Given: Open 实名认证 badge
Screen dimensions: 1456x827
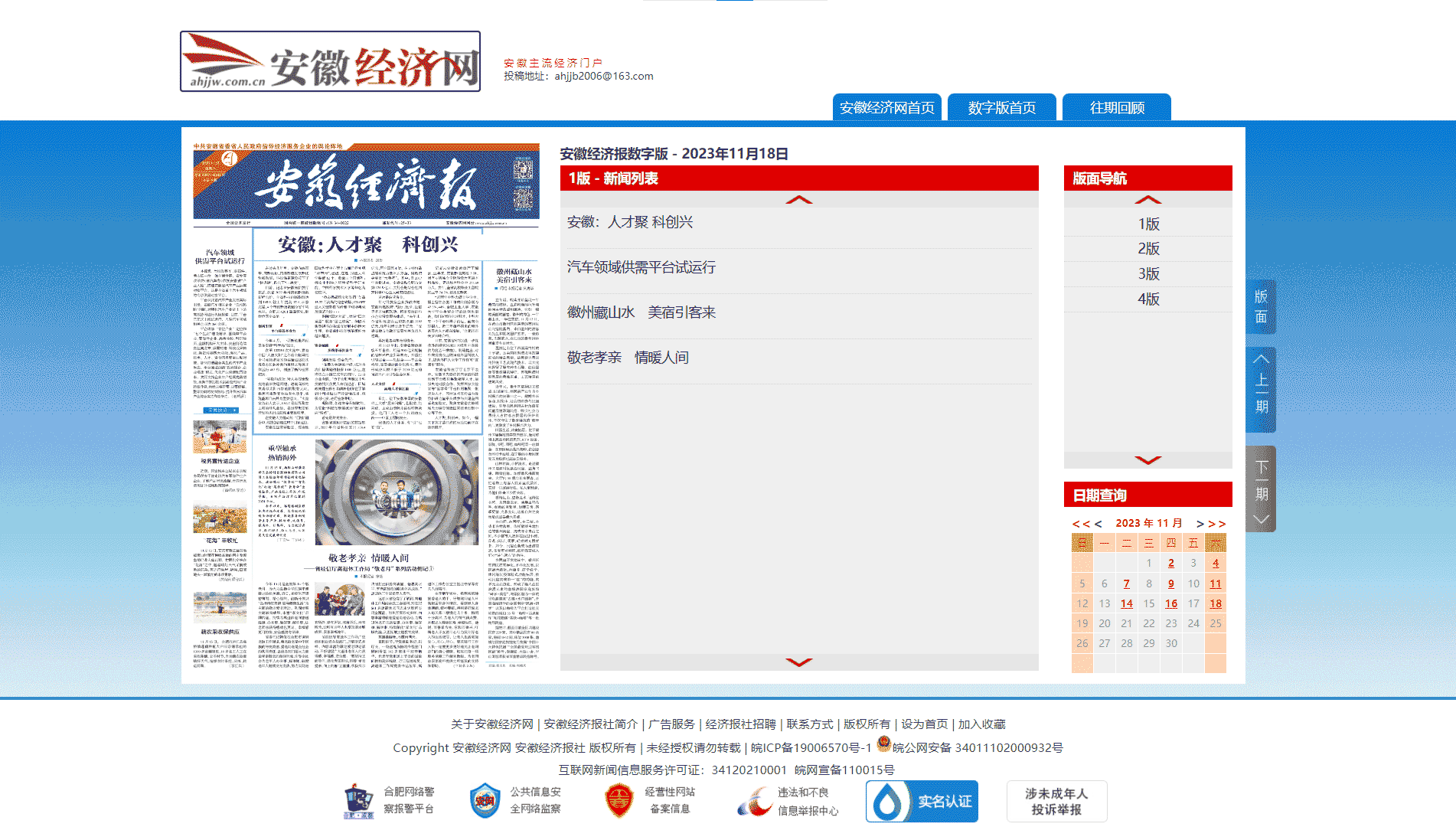Looking at the screenshot, I should click(922, 801).
